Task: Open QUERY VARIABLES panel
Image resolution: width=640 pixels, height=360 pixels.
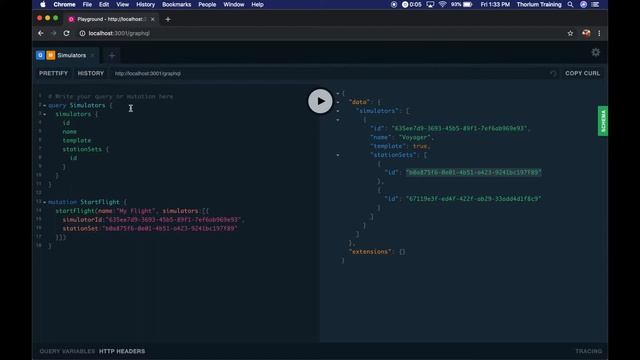Action: pyautogui.click(x=67, y=351)
